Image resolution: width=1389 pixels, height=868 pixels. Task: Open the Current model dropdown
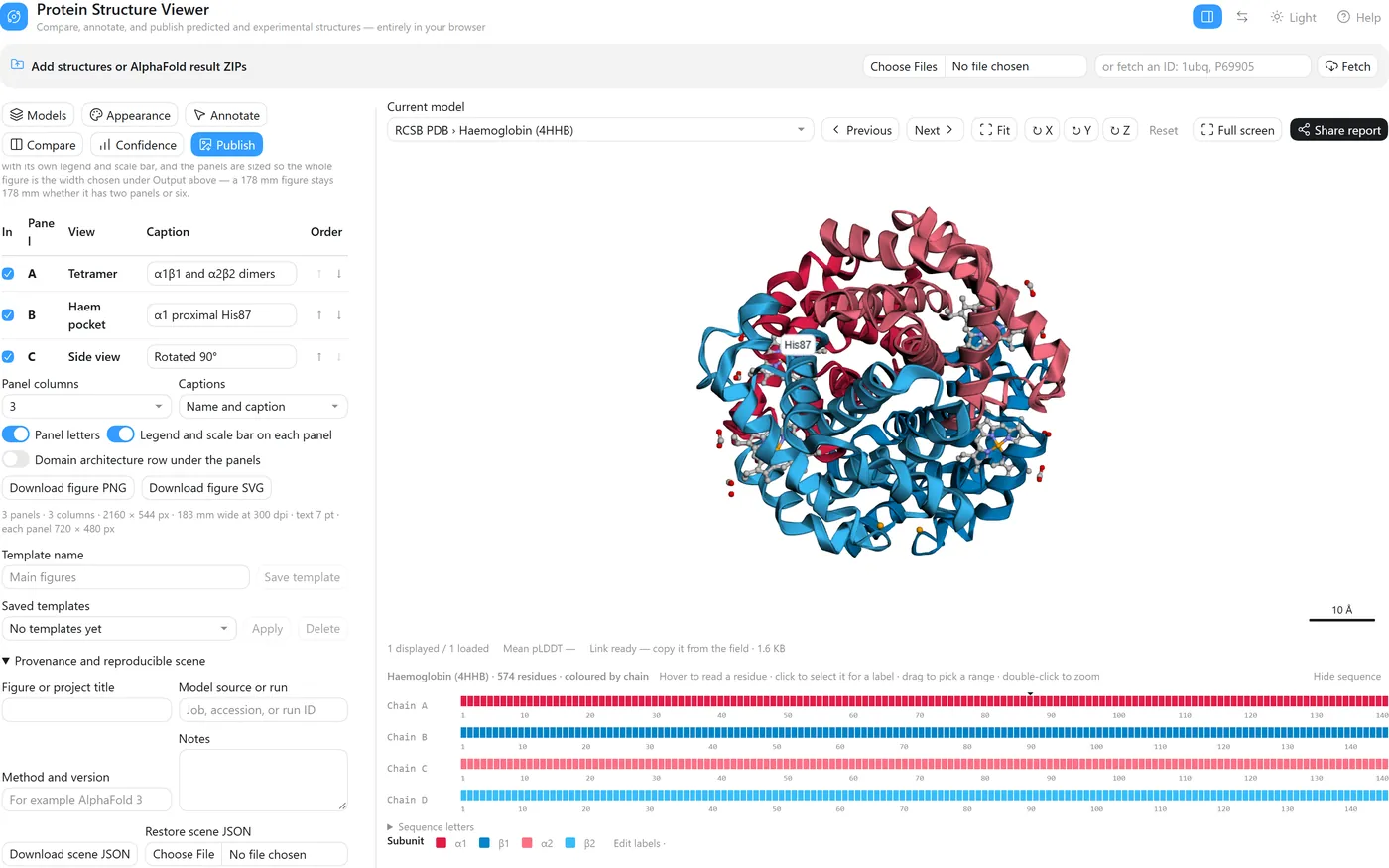pos(600,130)
